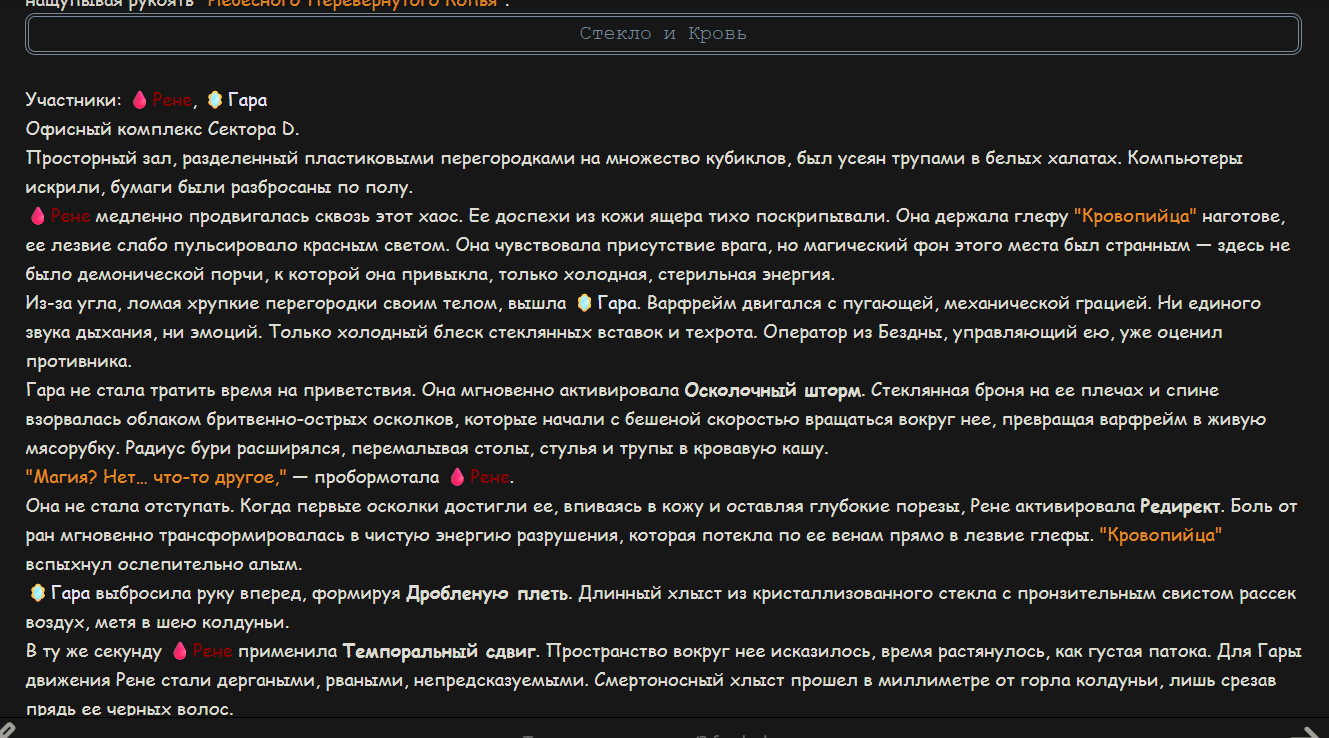The height and width of the screenshot is (738, 1329).
Task: Click the label "Участники:"
Action: pos(73,100)
